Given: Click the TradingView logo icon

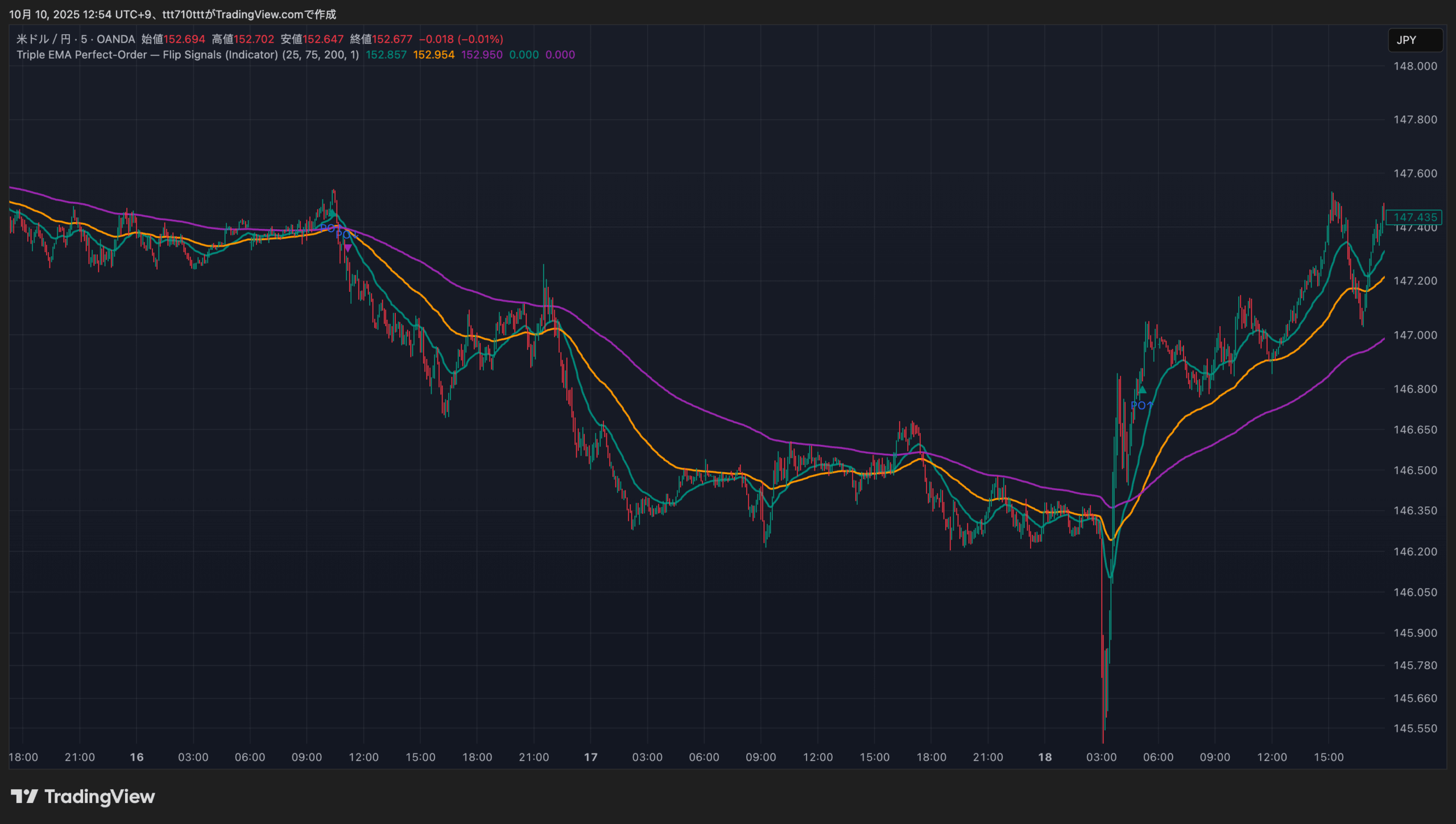Looking at the screenshot, I should (x=24, y=796).
